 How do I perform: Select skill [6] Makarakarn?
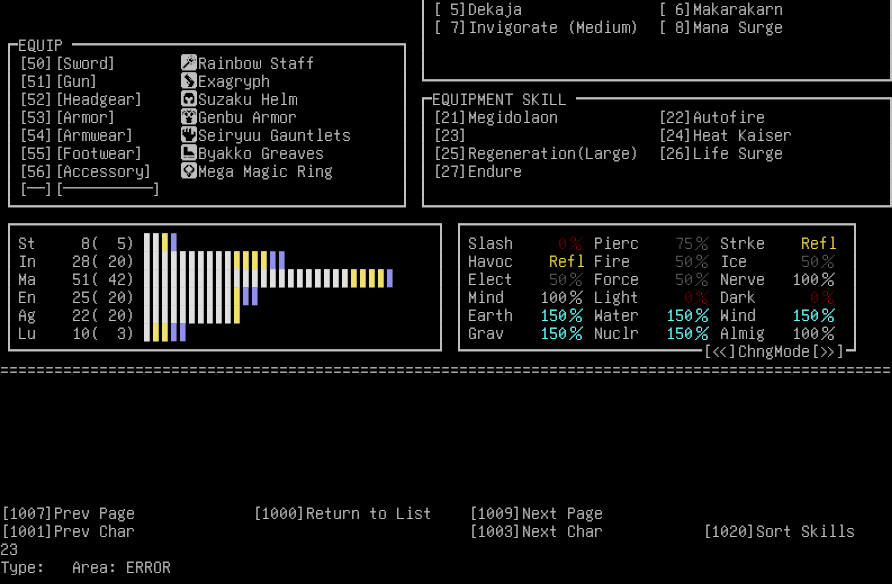pos(721,10)
